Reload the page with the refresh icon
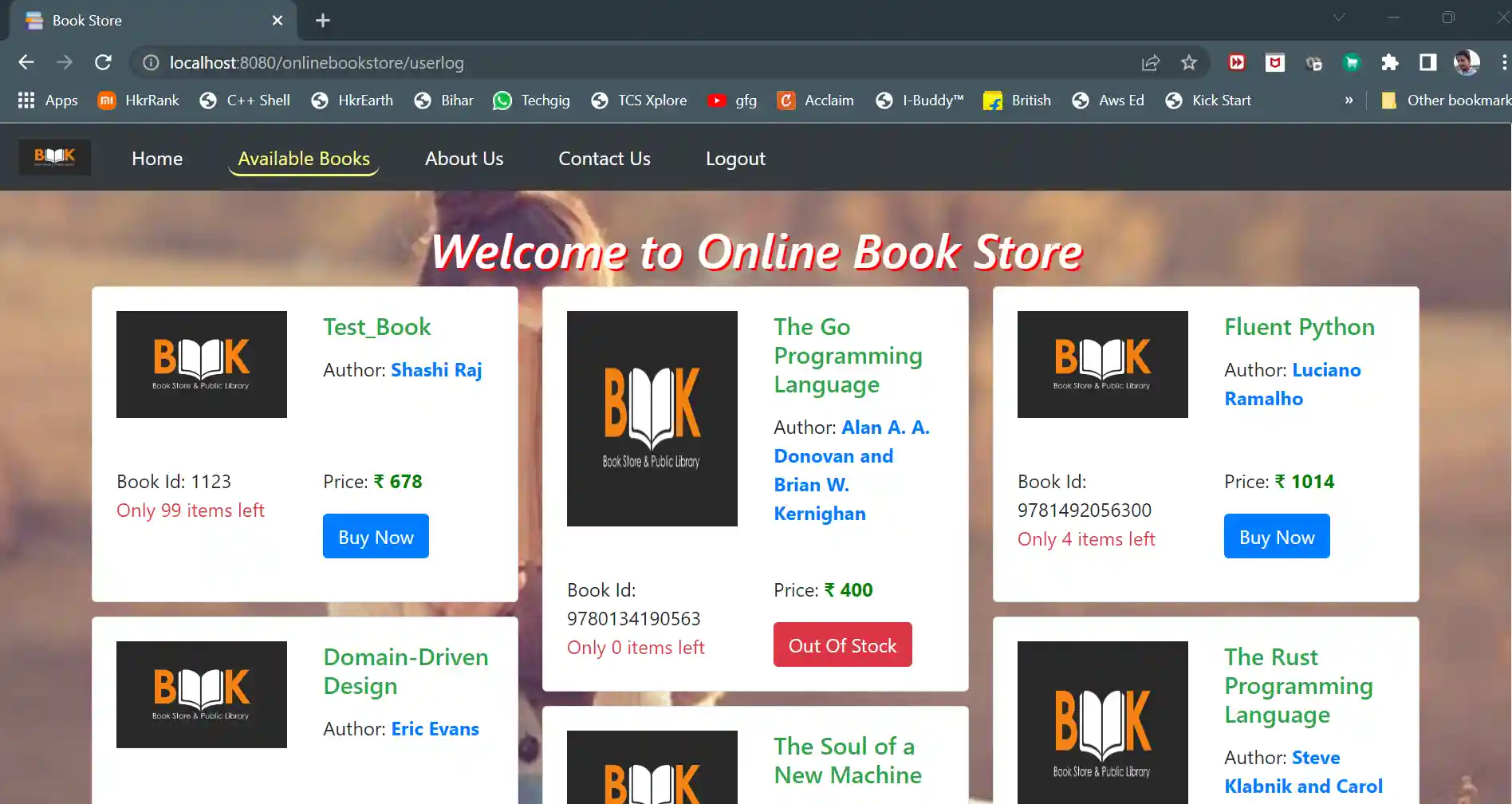Image resolution: width=1512 pixels, height=804 pixels. (103, 62)
